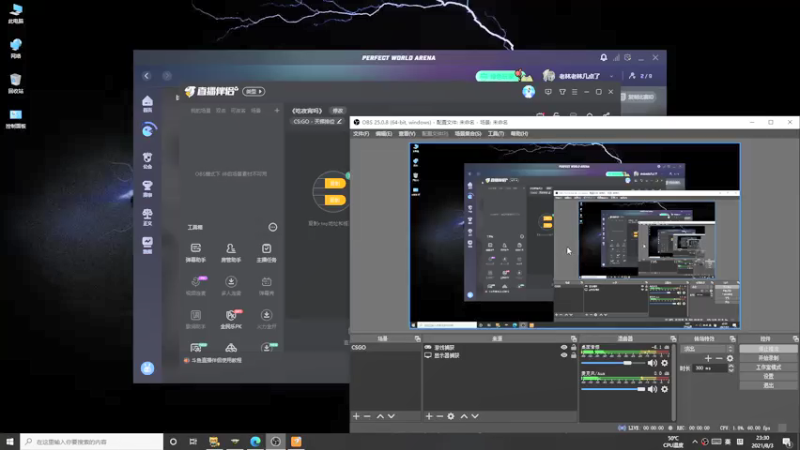The height and width of the screenshot is (450, 800).
Task: Mute the 麦克风/Aux channel speaker icon
Action: click(x=652, y=389)
